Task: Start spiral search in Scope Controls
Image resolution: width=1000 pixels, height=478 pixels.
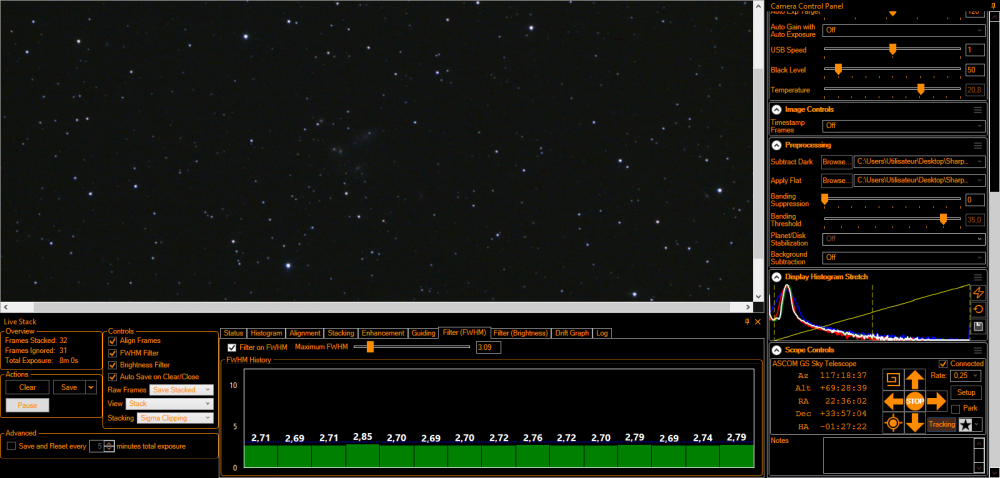Action: [893, 380]
